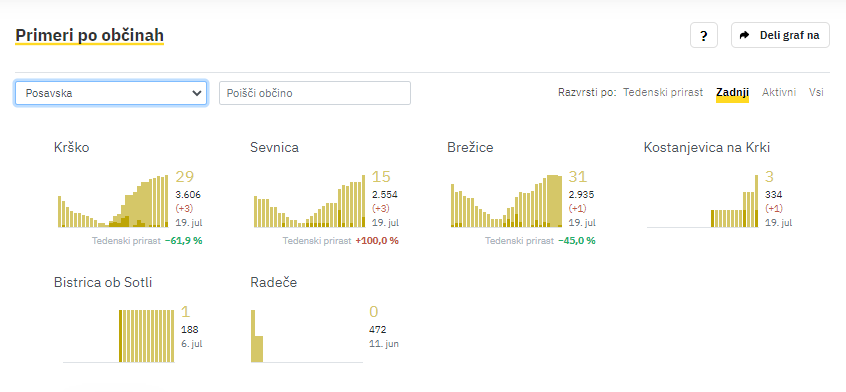
Task: Click the Deli graf na button
Action: click(780, 36)
